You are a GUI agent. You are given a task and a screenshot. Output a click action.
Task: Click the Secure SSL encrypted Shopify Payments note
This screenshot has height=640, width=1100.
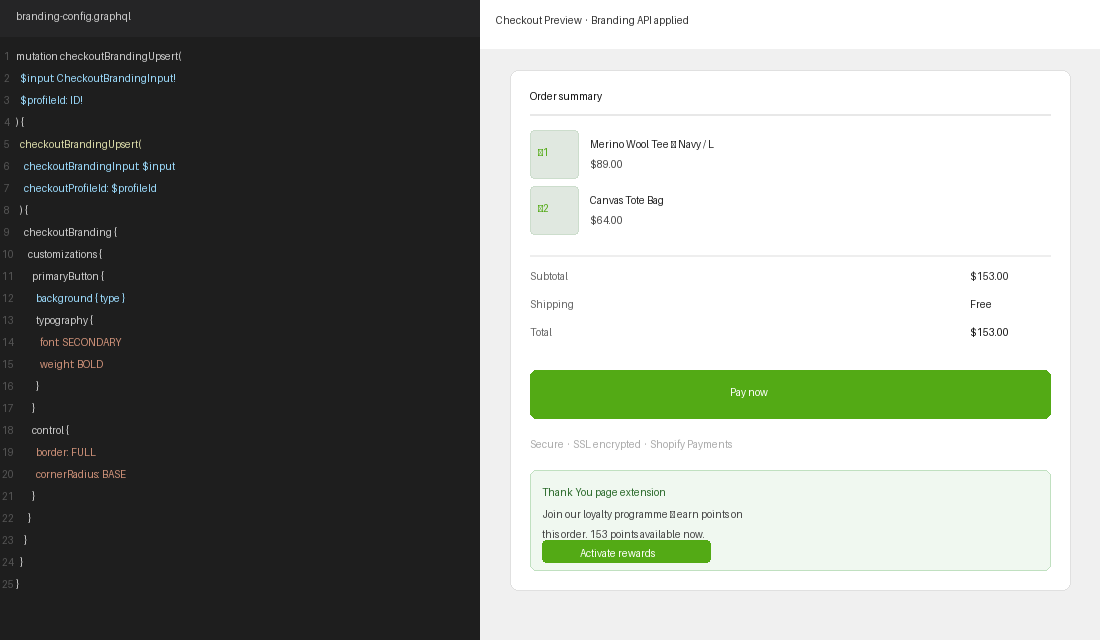click(631, 444)
